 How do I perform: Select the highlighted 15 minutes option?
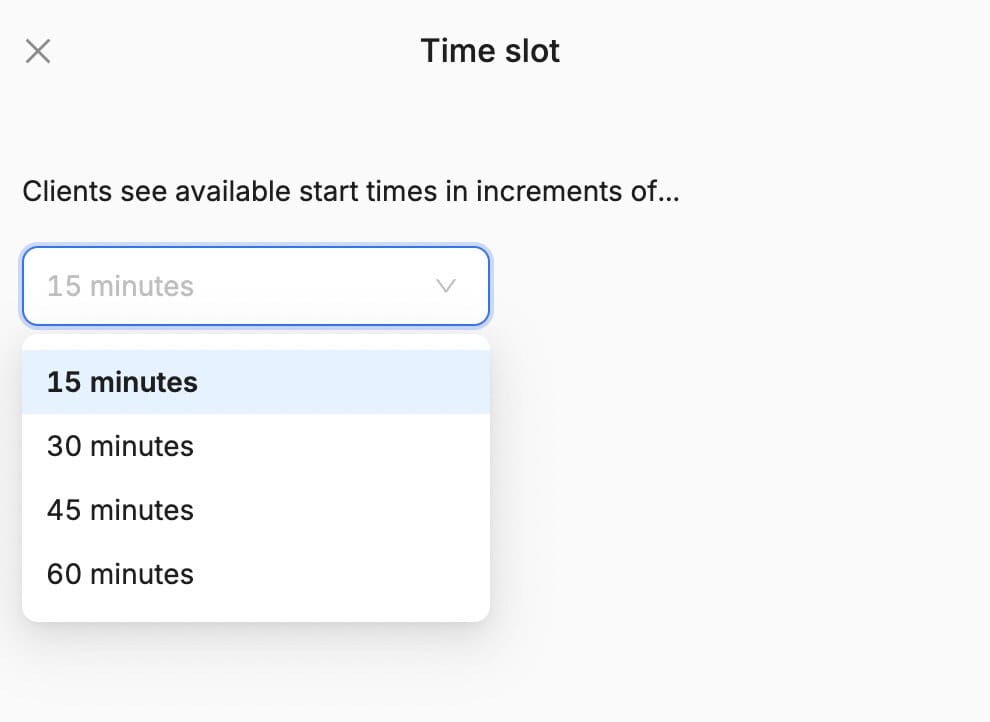coord(122,382)
